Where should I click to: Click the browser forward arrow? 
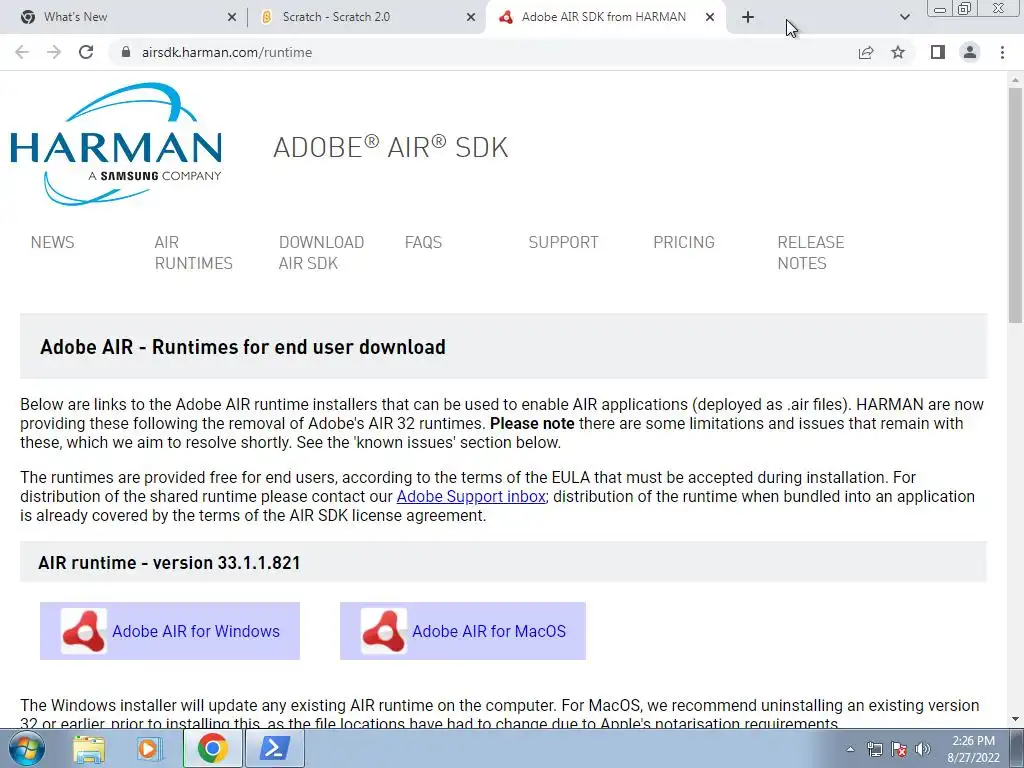pyautogui.click(x=54, y=52)
